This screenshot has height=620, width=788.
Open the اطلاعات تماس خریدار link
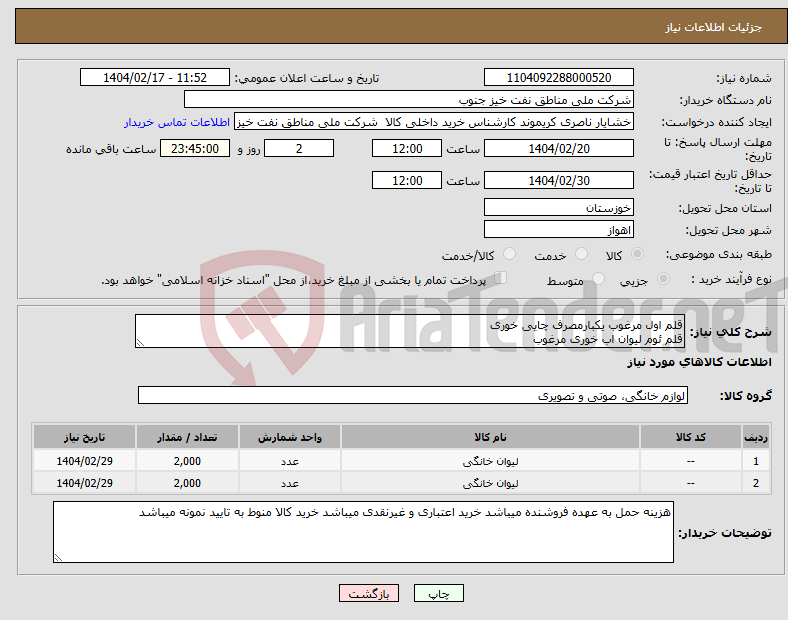(x=177, y=122)
